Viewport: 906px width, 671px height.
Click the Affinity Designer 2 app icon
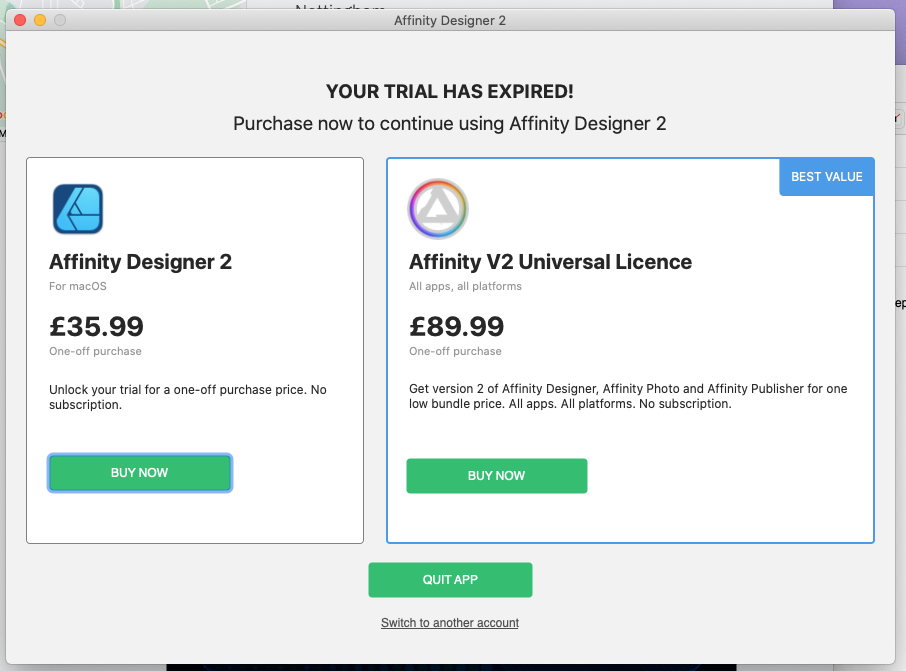click(x=78, y=209)
